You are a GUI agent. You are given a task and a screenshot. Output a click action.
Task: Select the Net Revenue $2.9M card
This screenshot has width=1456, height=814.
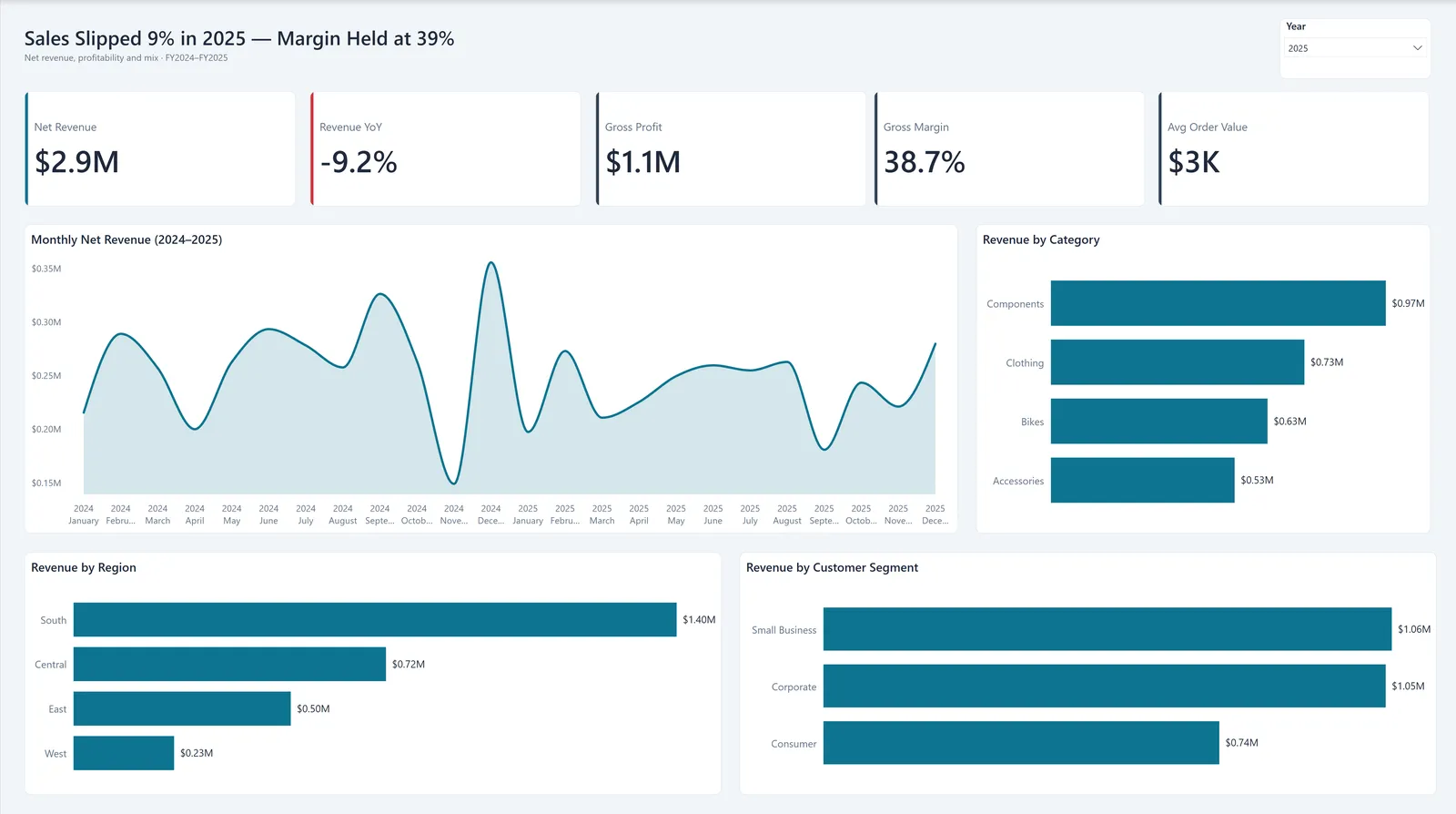pos(160,148)
